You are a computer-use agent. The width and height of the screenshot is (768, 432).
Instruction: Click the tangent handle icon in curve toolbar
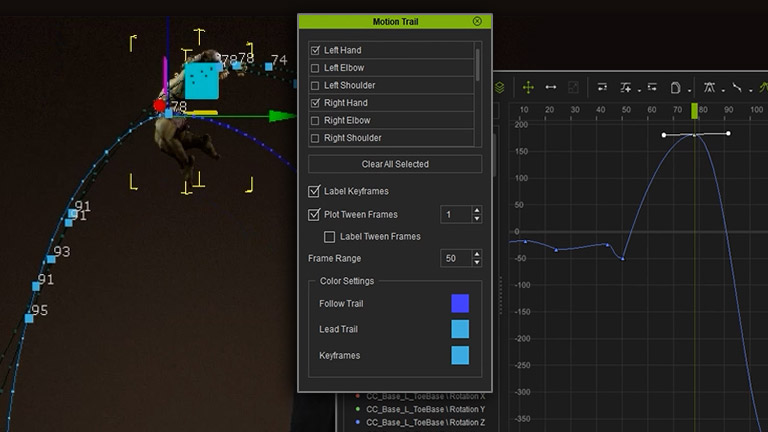710,88
